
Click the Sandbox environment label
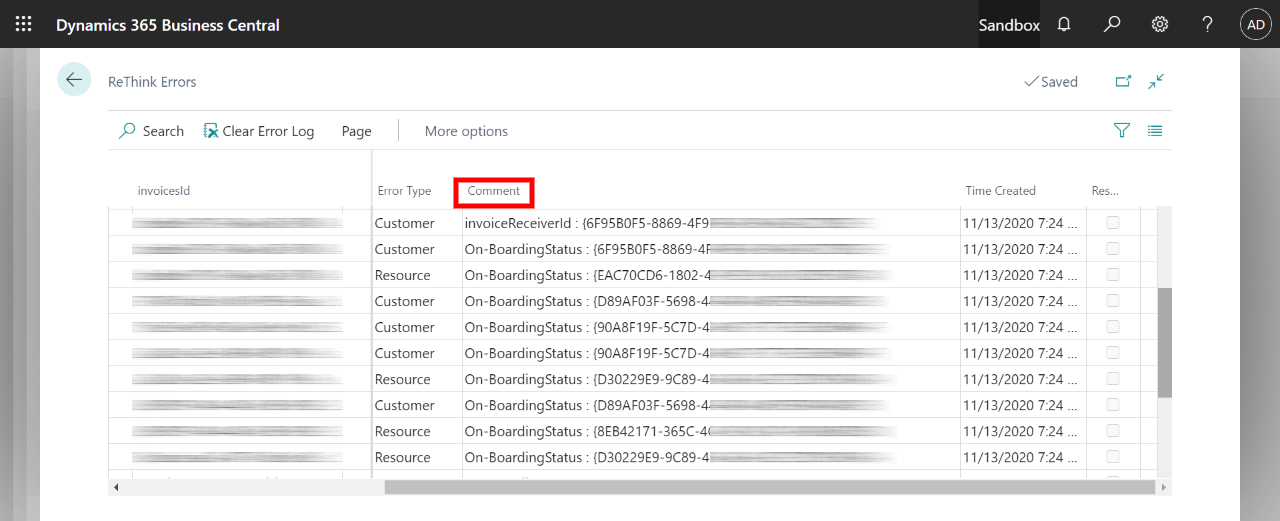pyautogui.click(x=1009, y=25)
